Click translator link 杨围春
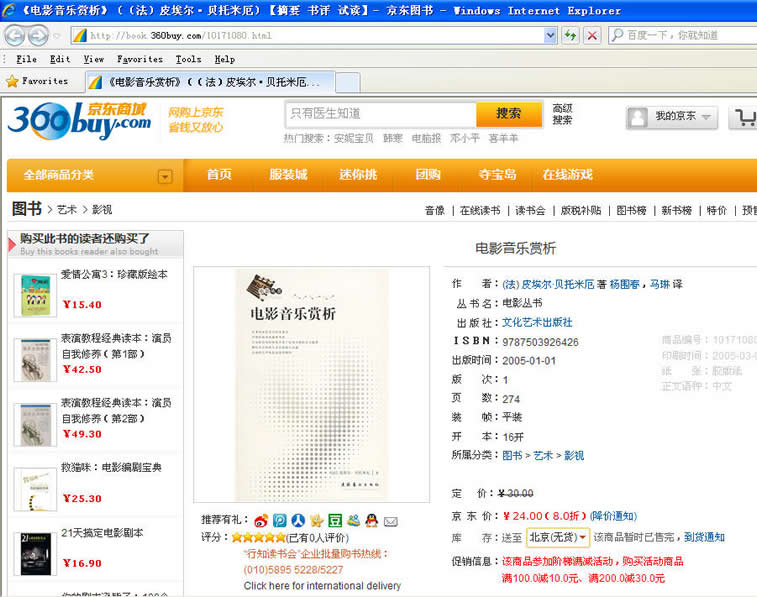Screen dimensions: 757x597 coord(625,284)
